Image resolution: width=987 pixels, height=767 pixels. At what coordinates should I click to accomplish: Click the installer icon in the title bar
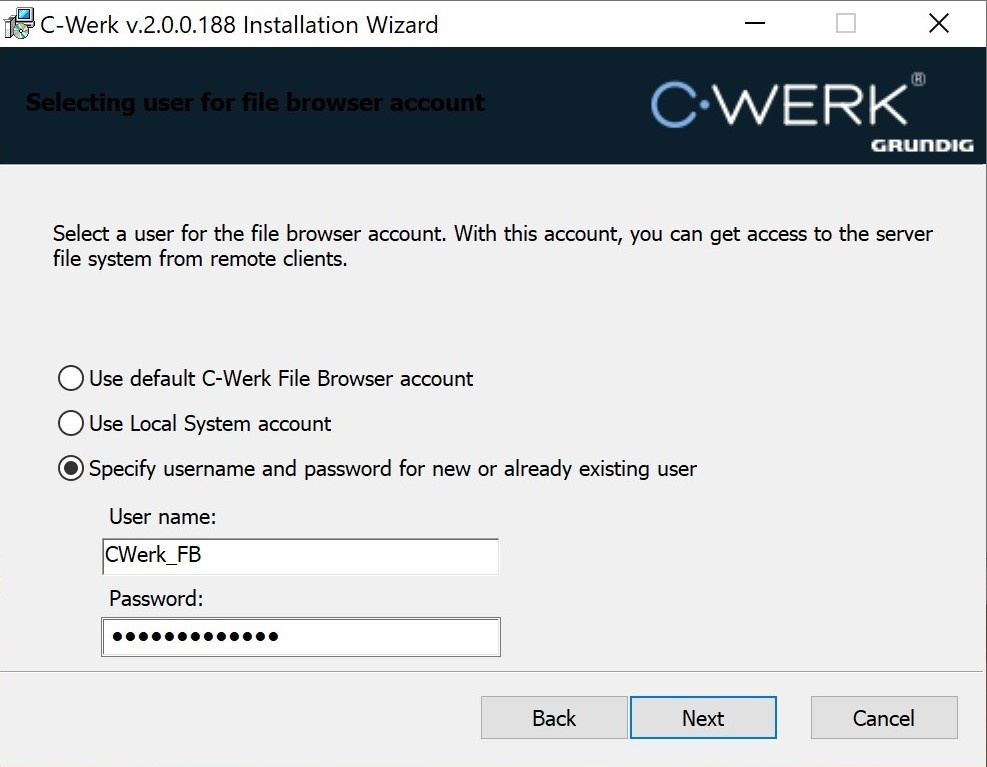coord(19,24)
